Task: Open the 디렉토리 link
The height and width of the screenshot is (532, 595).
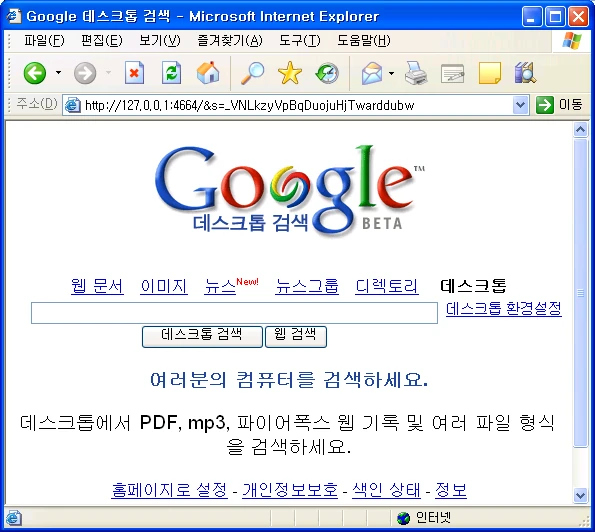Action: [x=387, y=286]
